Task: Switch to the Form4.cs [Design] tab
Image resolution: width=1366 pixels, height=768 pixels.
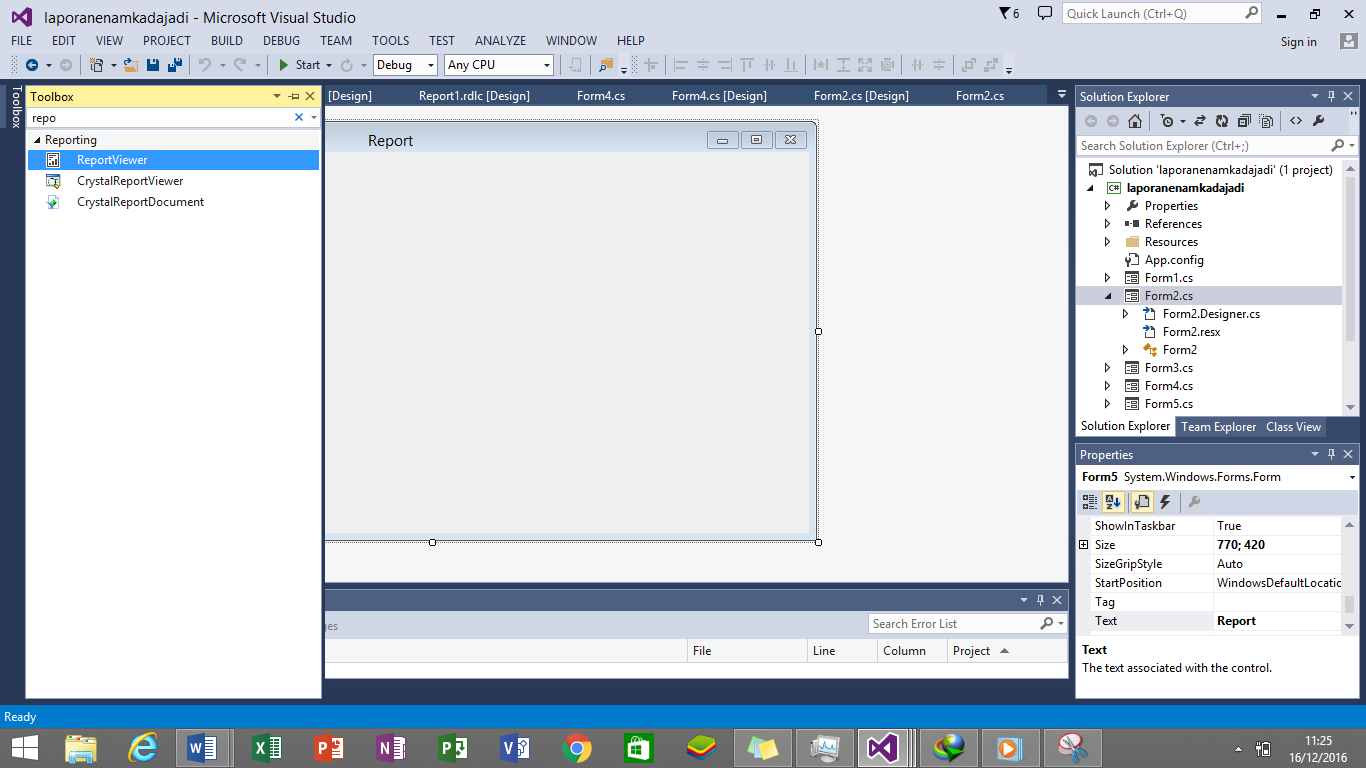Action: pos(719,95)
